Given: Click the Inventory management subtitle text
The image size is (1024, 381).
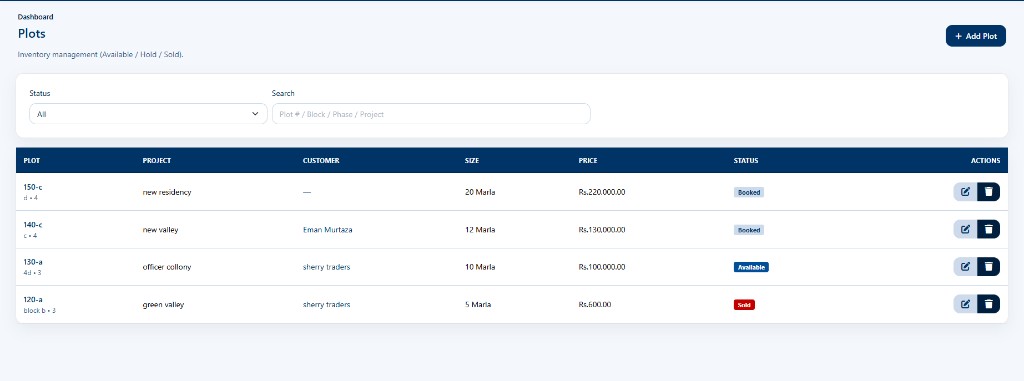Looking at the screenshot, I should 101,55.
